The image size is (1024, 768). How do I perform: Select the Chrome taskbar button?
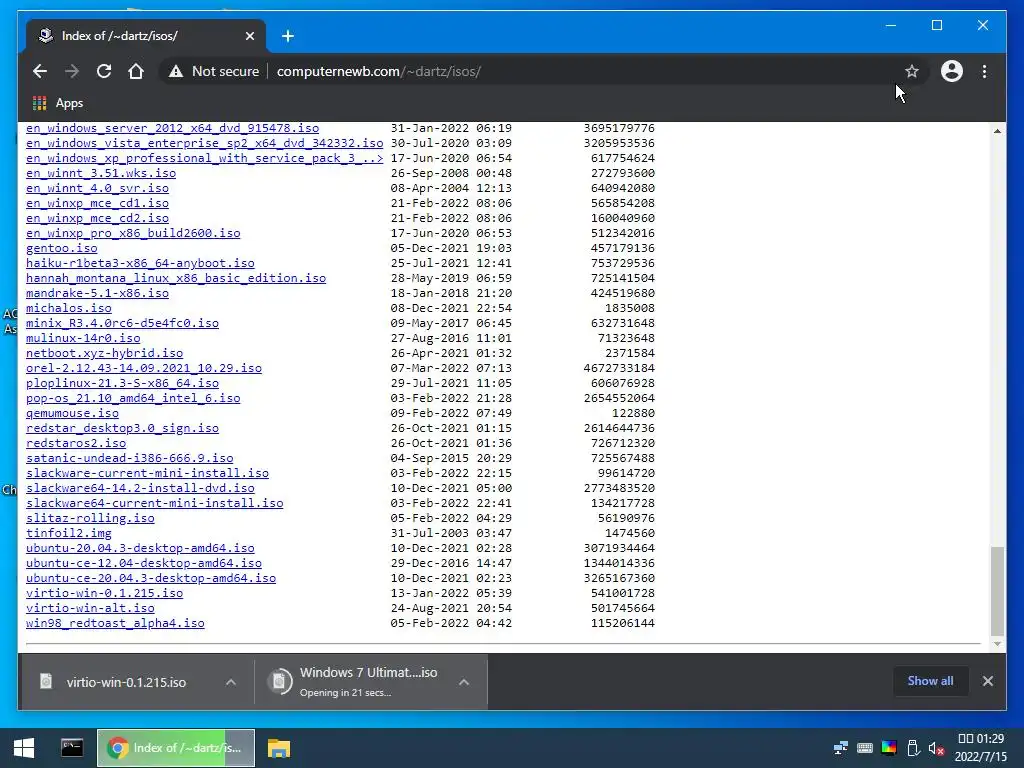point(176,748)
